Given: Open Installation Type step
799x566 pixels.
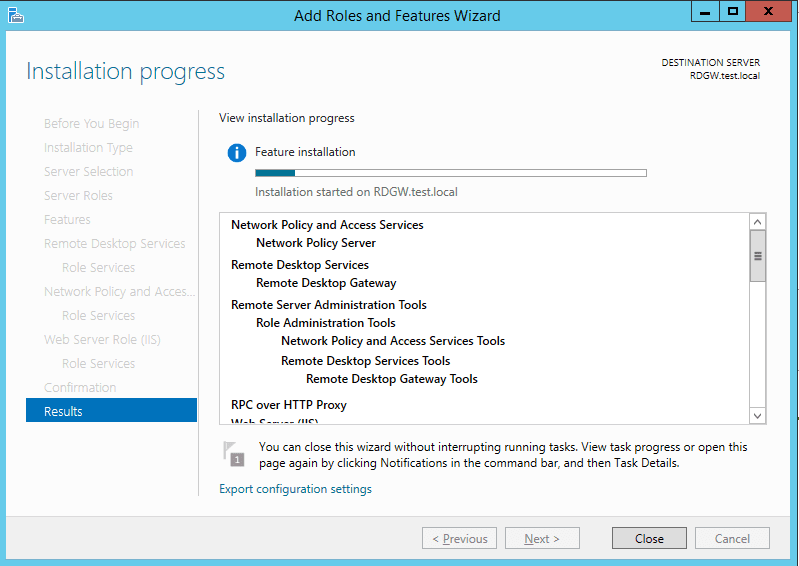Looking at the screenshot, I should pos(88,148).
